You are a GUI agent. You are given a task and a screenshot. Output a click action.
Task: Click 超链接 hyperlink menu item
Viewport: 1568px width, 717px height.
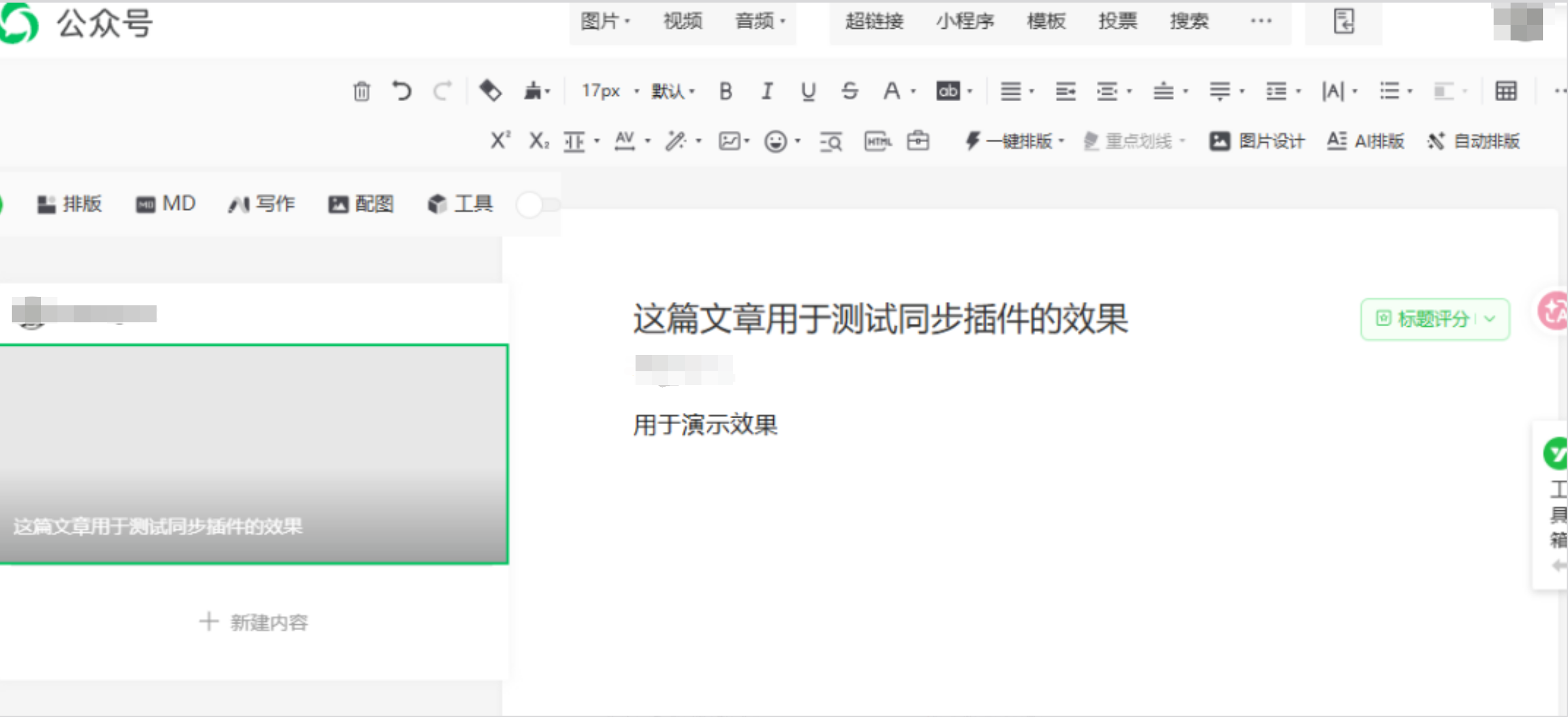point(874,22)
